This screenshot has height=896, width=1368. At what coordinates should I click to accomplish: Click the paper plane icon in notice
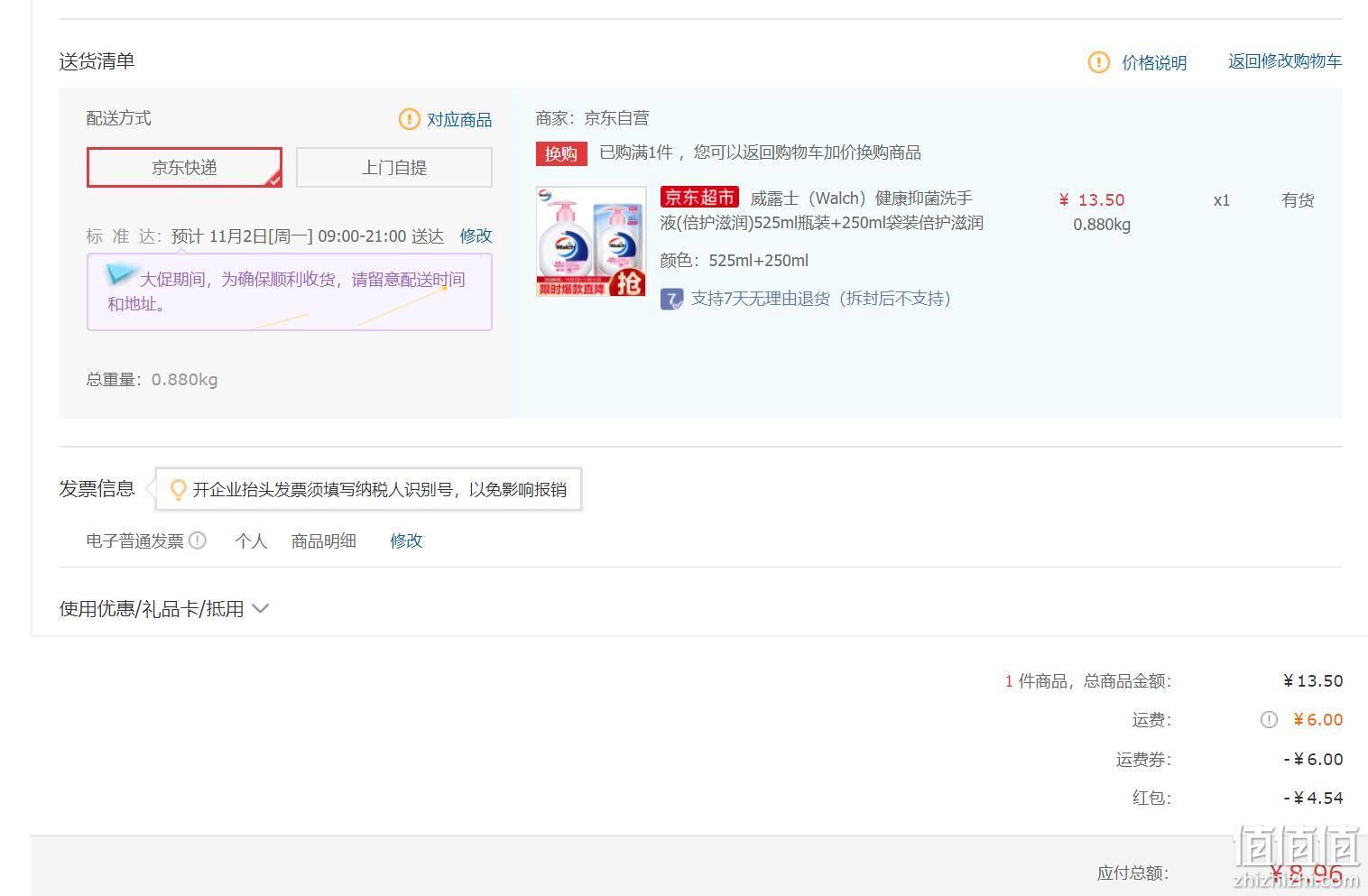click(x=120, y=273)
